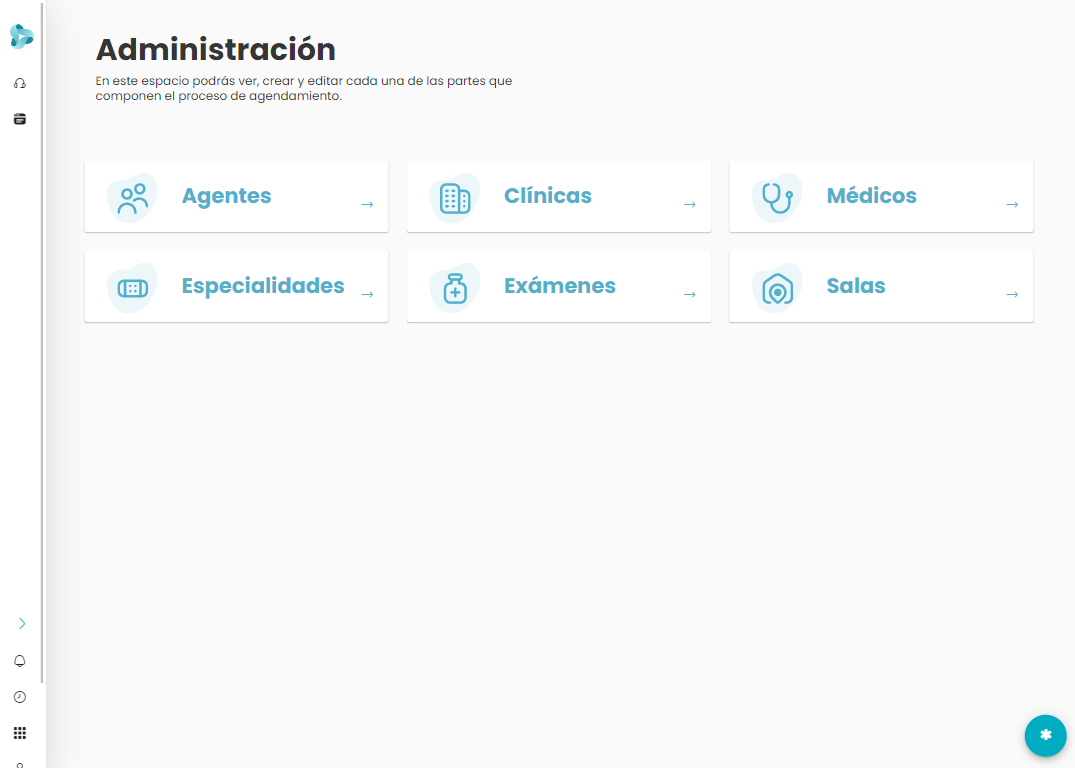This screenshot has width=1075, height=768.
Task: Click the arrow on the Agentes card
Action: 367,204
